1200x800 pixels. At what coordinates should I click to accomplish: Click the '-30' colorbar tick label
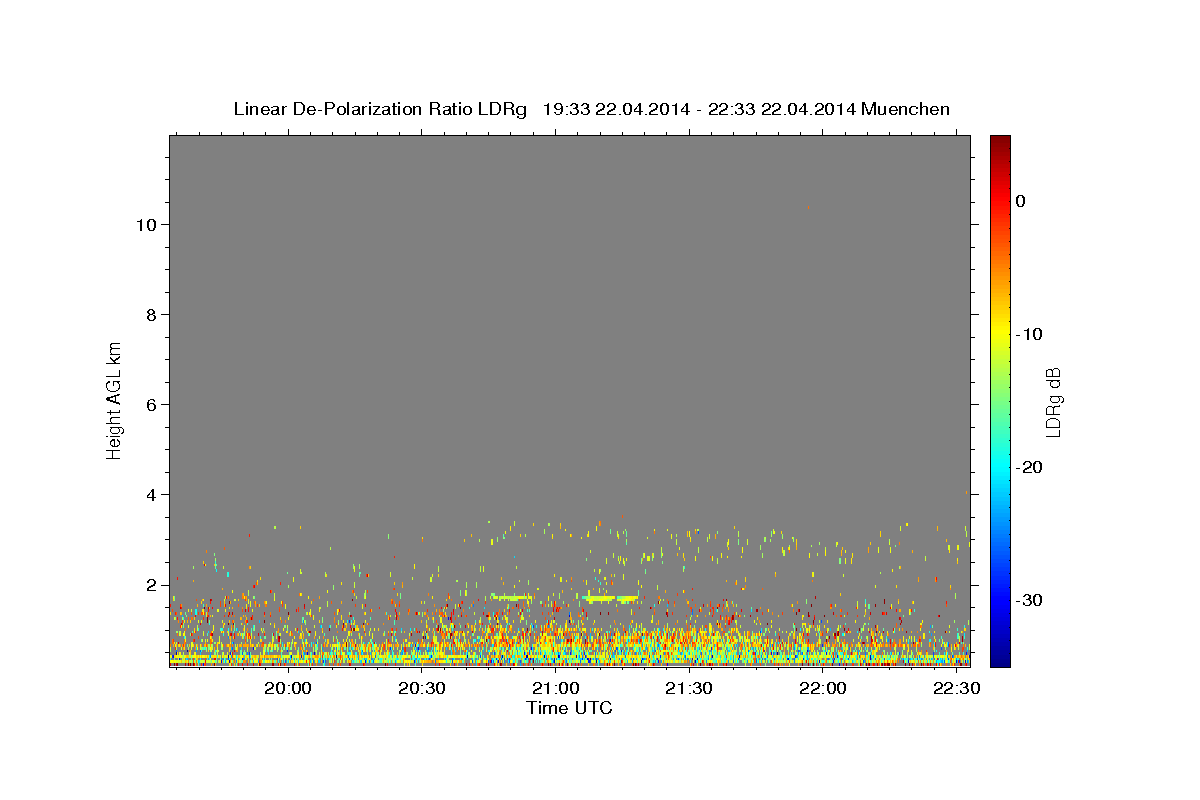click(1030, 600)
